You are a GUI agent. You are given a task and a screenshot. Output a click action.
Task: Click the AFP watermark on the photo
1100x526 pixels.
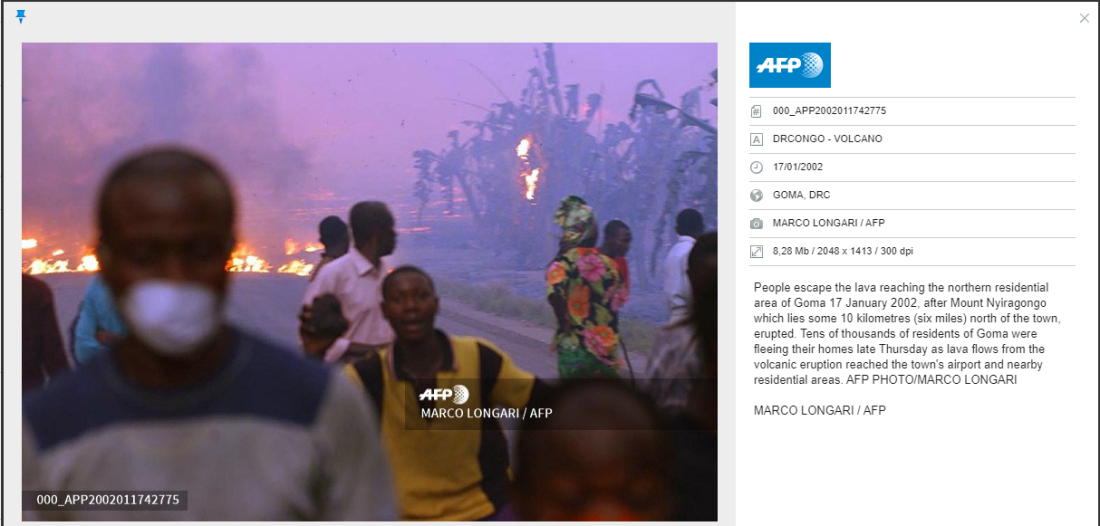click(x=444, y=394)
